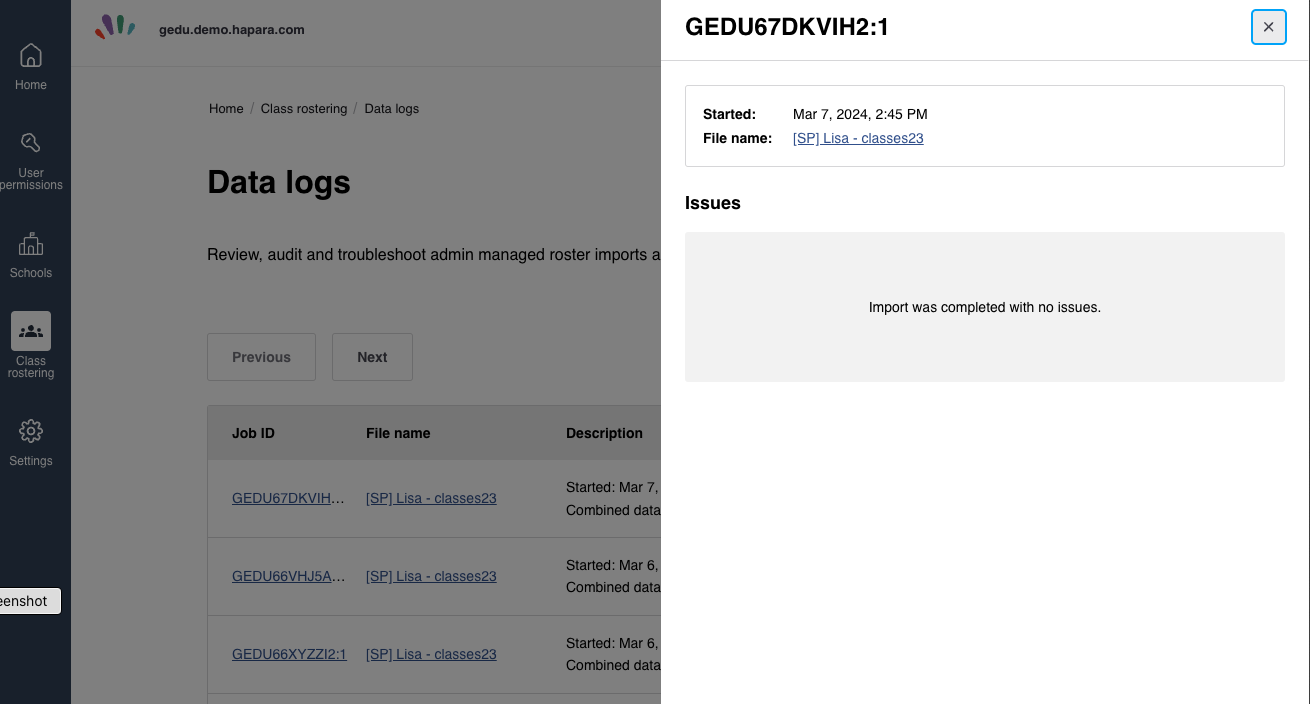Click the Description column header
The image size is (1310, 704).
tap(604, 433)
